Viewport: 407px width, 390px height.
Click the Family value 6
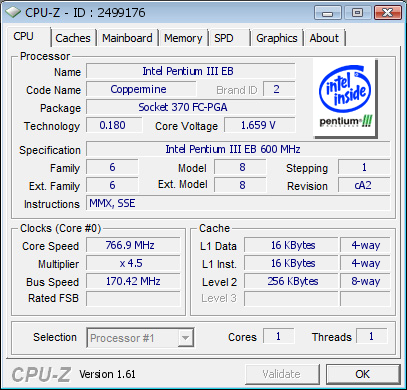(112, 167)
